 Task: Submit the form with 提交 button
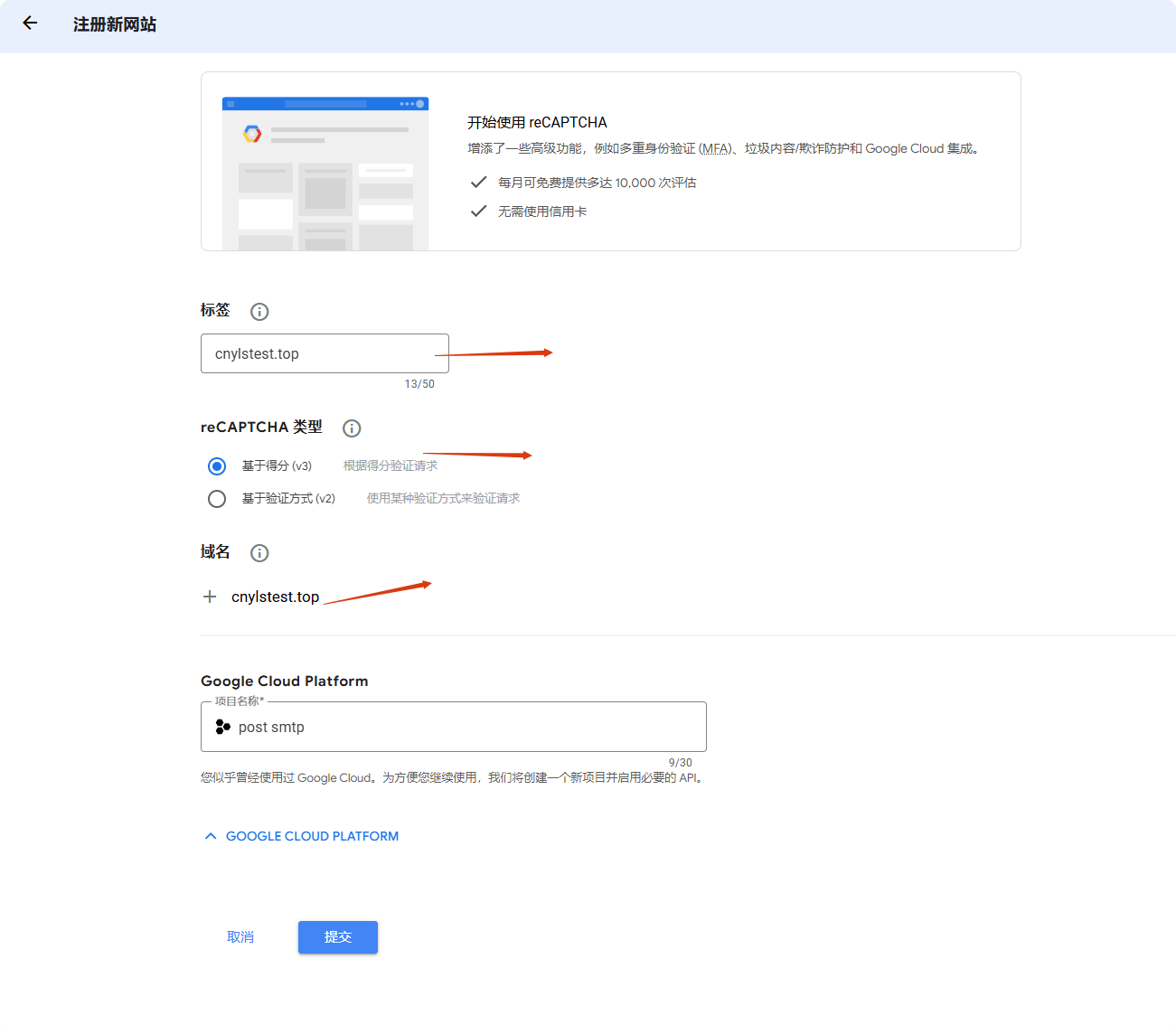[x=337, y=937]
